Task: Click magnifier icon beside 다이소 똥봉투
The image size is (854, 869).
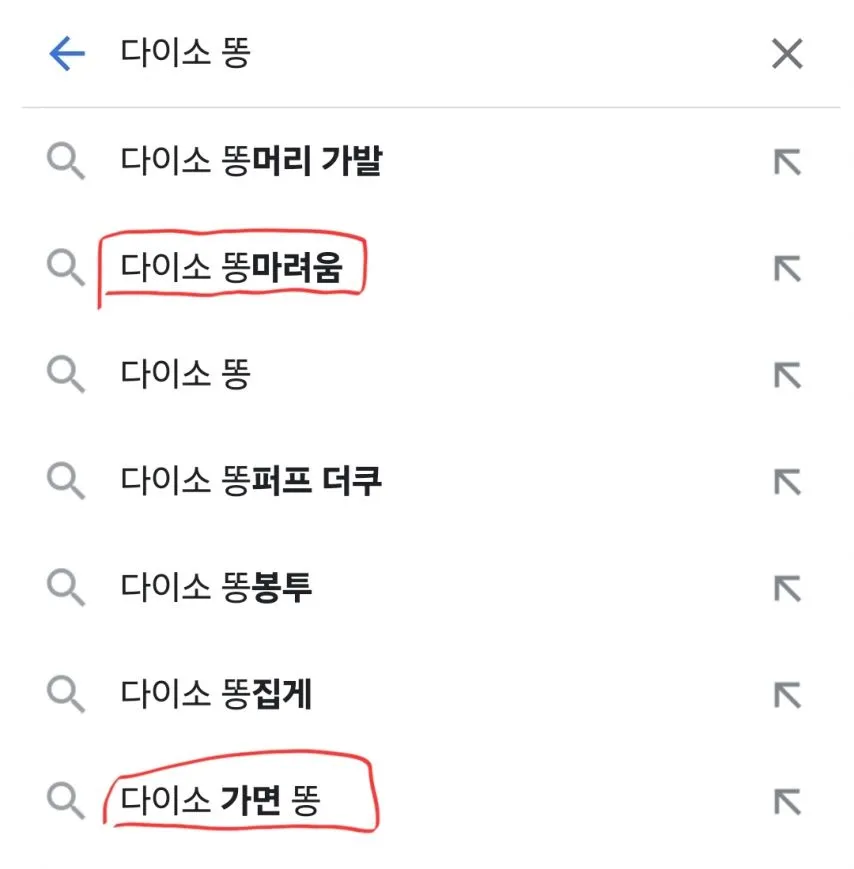Action: click(x=66, y=588)
